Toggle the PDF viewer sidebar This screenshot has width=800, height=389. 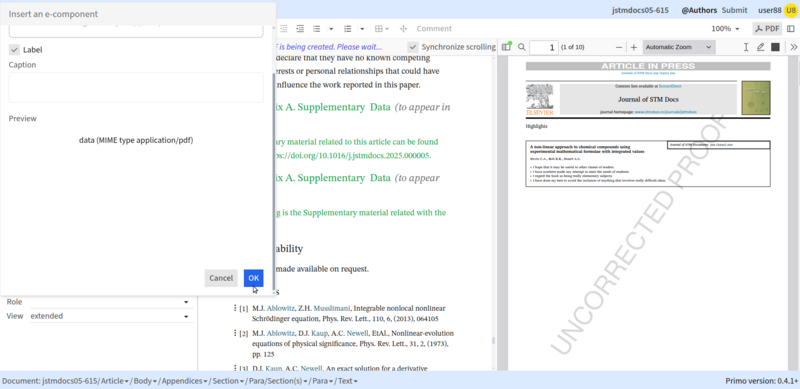click(x=506, y=47)
